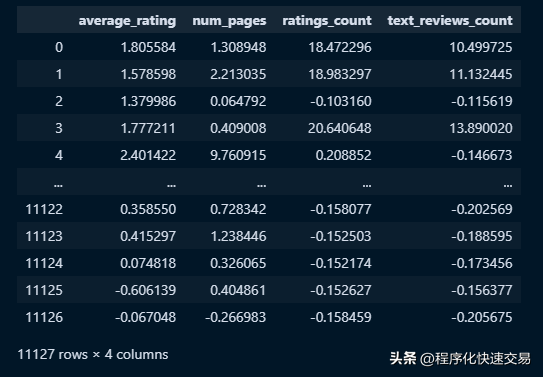The width and height of the screenshot is (543, 377).
Task: Select row index 0
Action: [x=59, y=47]
